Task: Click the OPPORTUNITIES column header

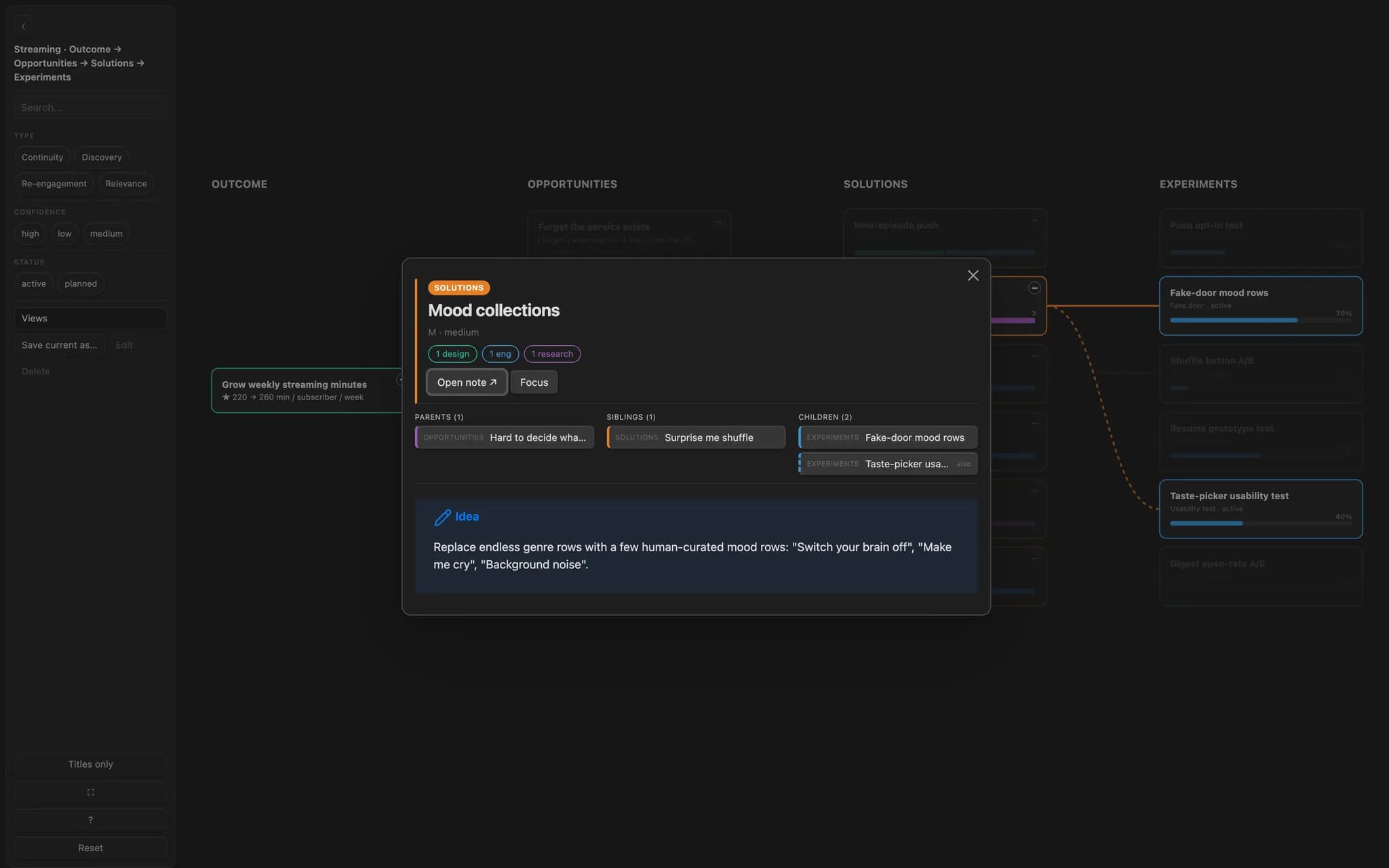Action: pos(572,184)
